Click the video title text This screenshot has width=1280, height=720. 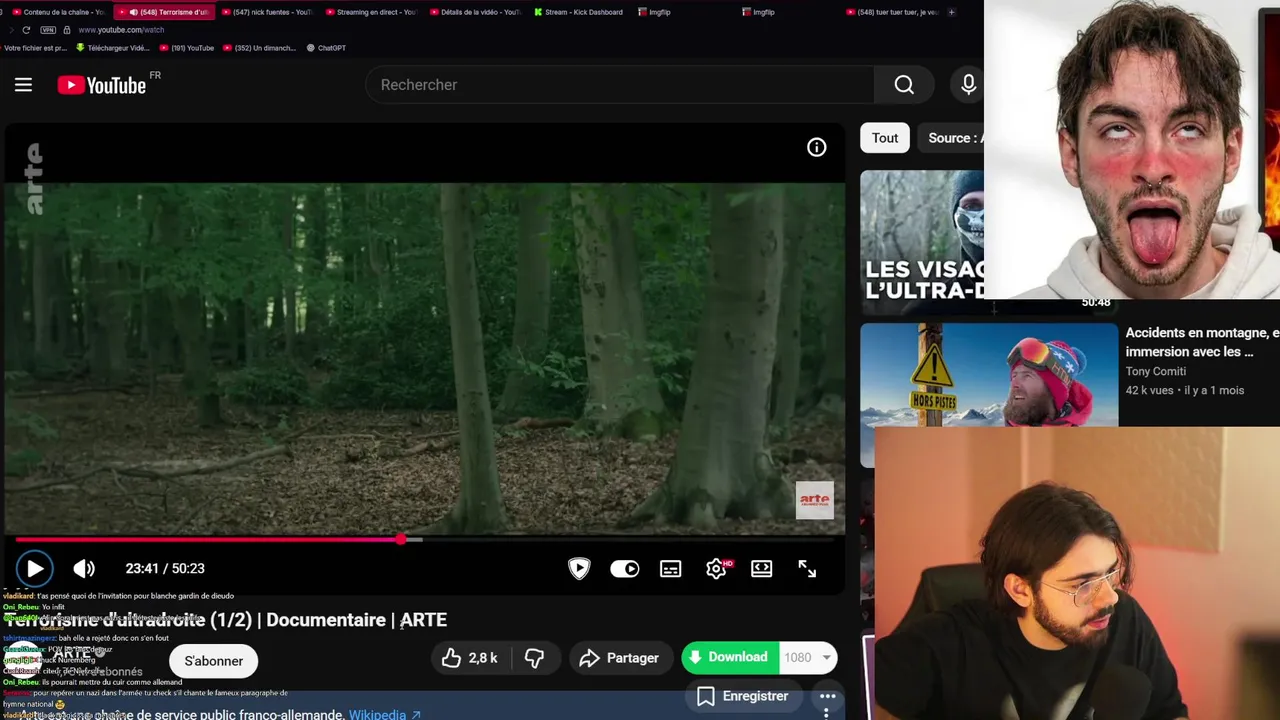click(x=226, y=620)
